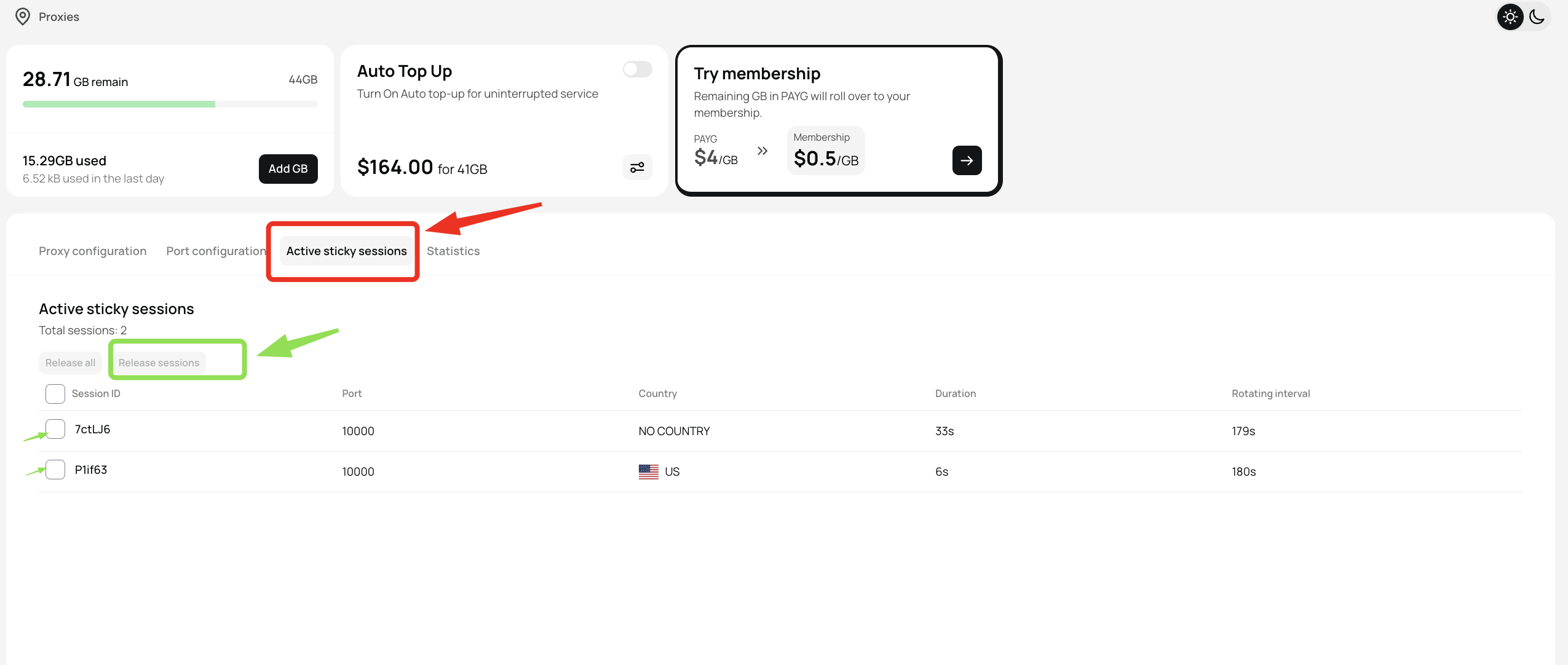Click the Membership $0.5/GB price card
Image resolution: width=1568 pixels, height=665 pixels.
825,151
